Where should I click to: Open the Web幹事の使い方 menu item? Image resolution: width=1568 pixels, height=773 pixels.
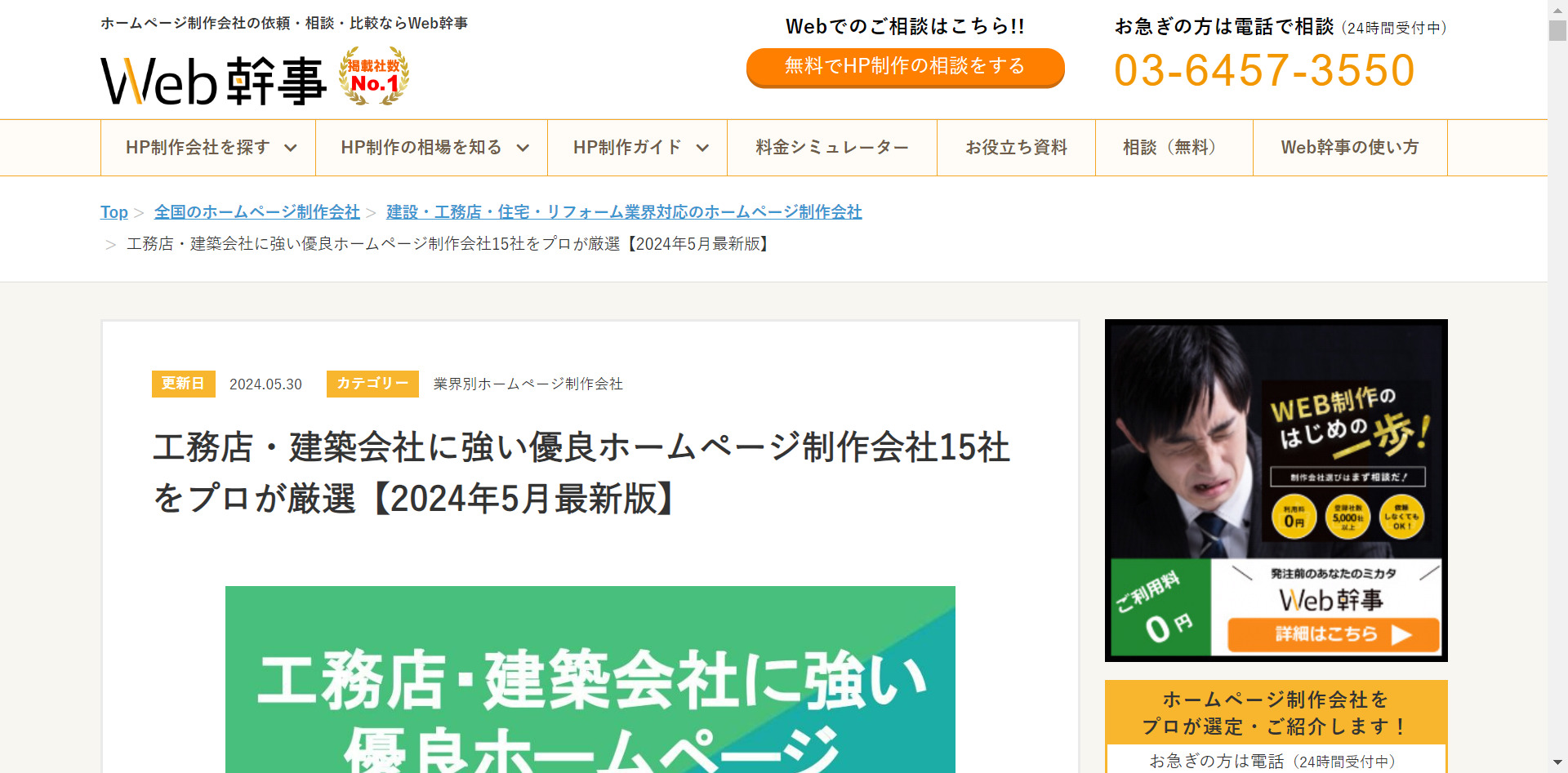coord(1349,148)
